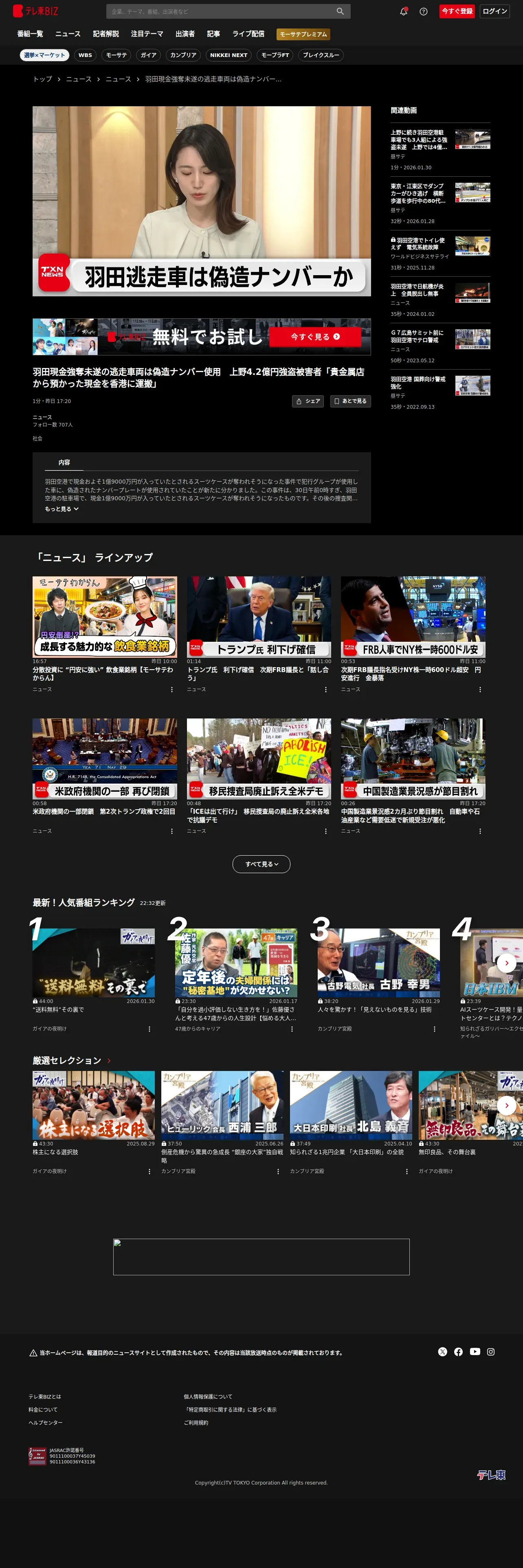The image size is (523, 1568).
Task: Open 料金について footer link
Action: [x=43, y=1409]
